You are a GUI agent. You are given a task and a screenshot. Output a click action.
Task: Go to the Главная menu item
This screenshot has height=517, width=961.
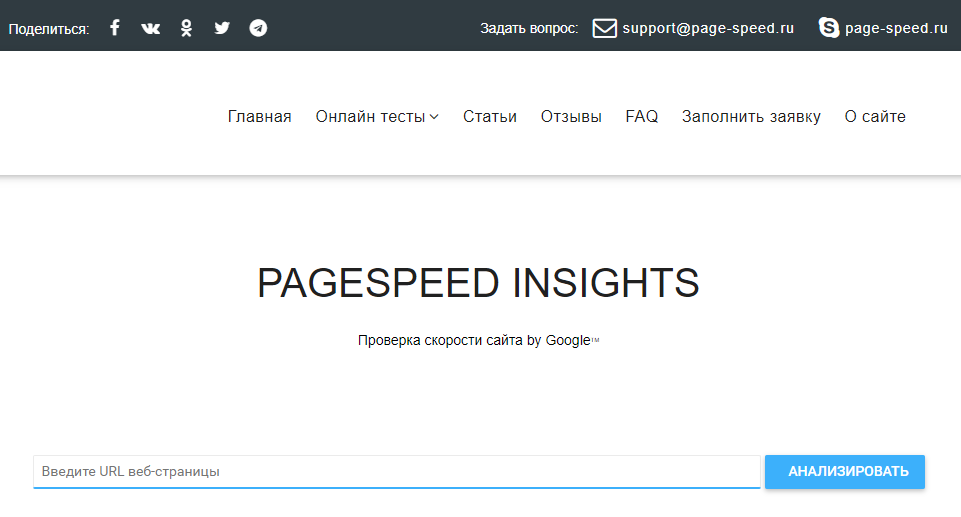pyautogui.click(x=259, y=116)
